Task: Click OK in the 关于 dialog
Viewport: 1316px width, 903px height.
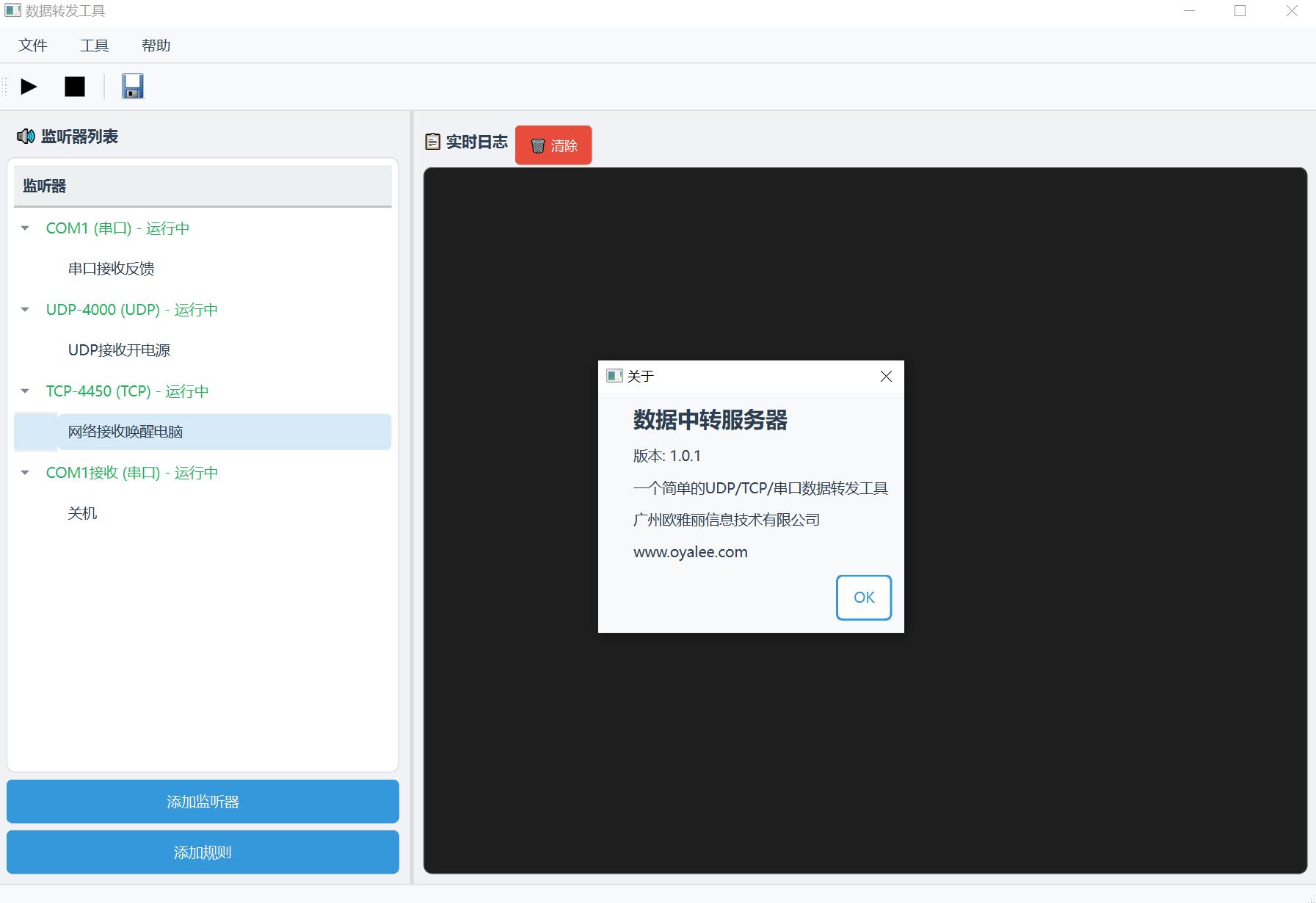Action: coord(864,598)
